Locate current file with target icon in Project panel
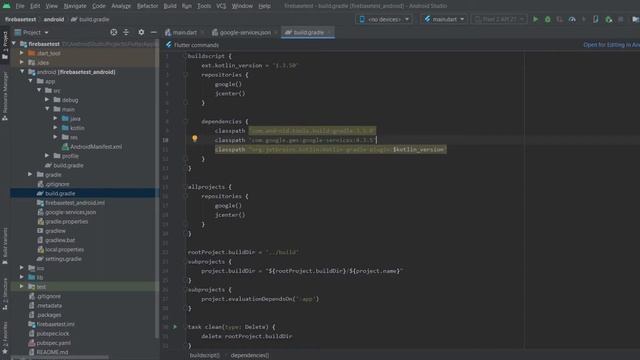Viewport: 640px width, 360px height. pyautogui.click(x=113, y=32)
